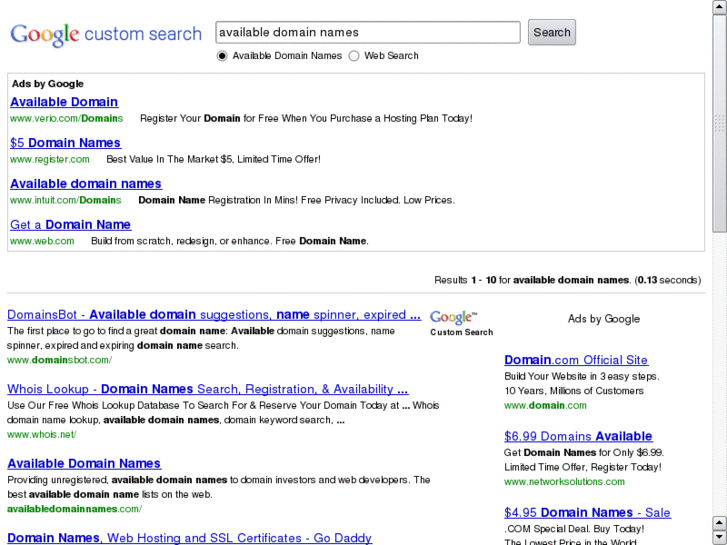
Task: Click the 'Results 1 - 10' statistics text
Action: pos(568,280)
